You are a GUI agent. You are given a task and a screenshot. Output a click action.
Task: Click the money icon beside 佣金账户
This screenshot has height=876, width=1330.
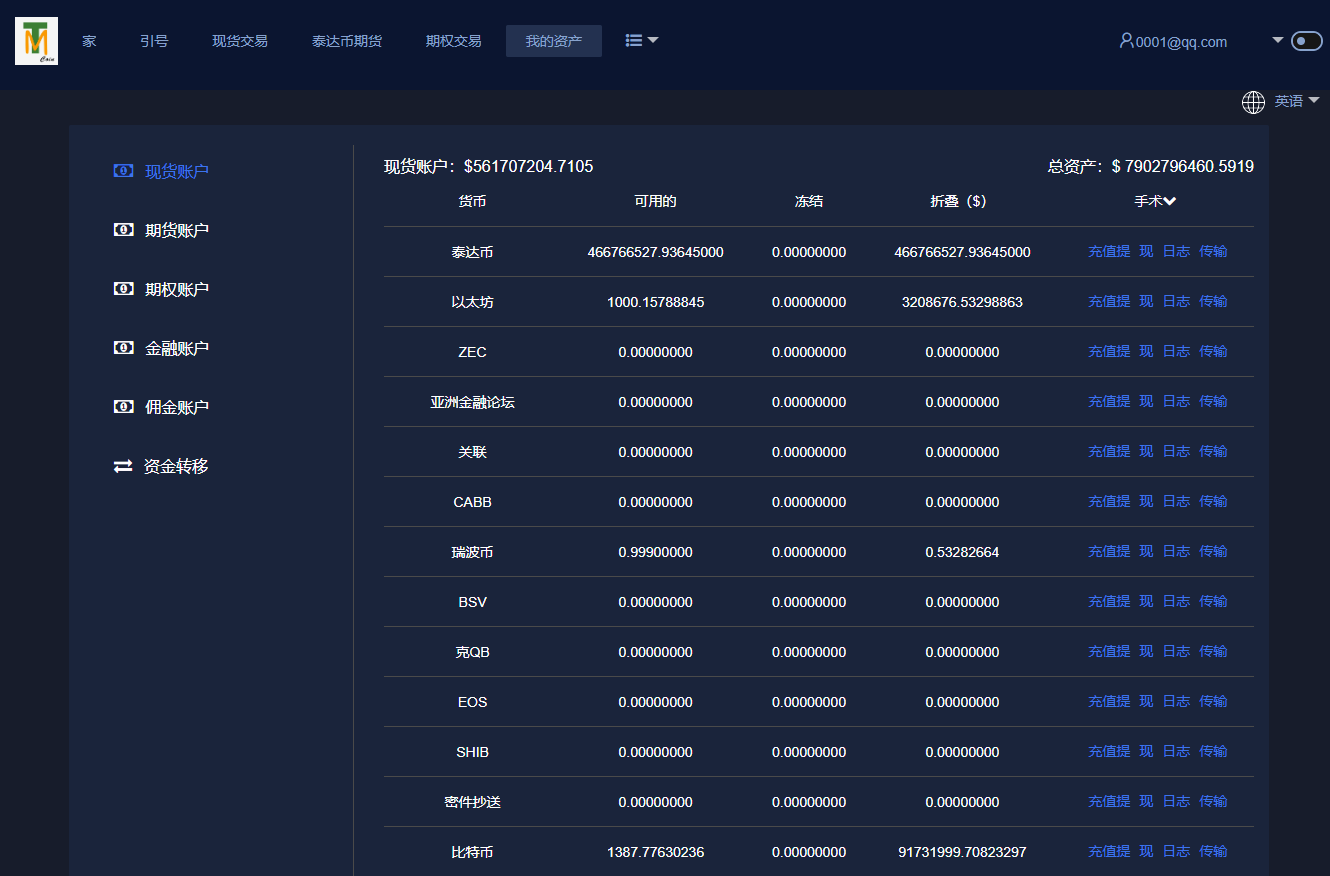click(123, 407)
